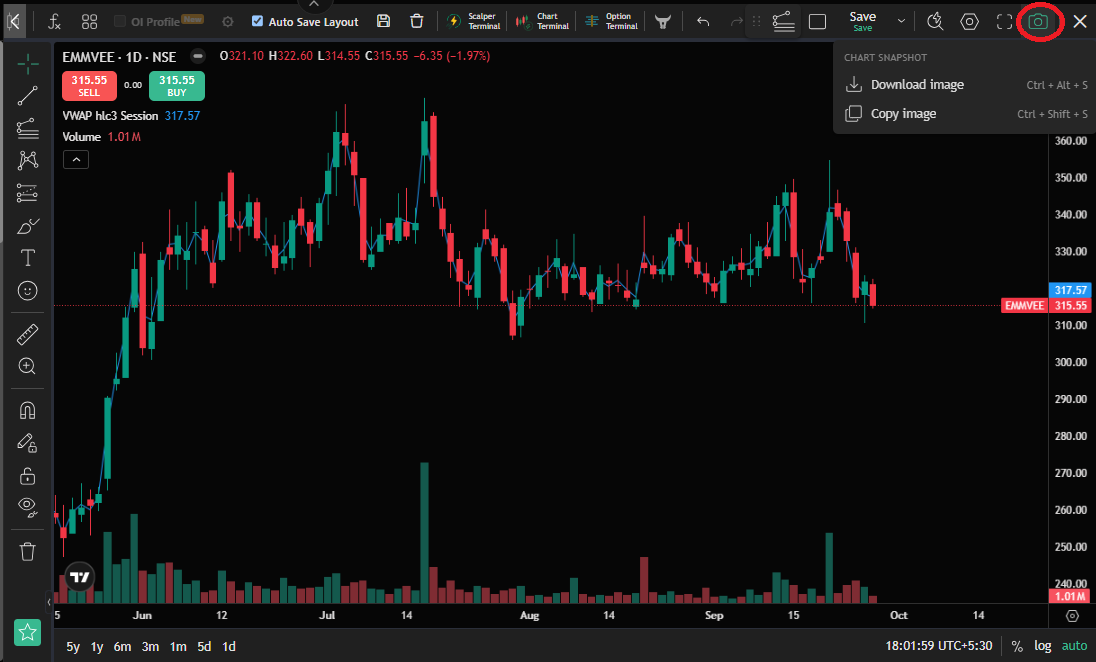Viewport: 1096px width, 662px height.
Task: Switch to 1d time range
Action: point(229,647)
